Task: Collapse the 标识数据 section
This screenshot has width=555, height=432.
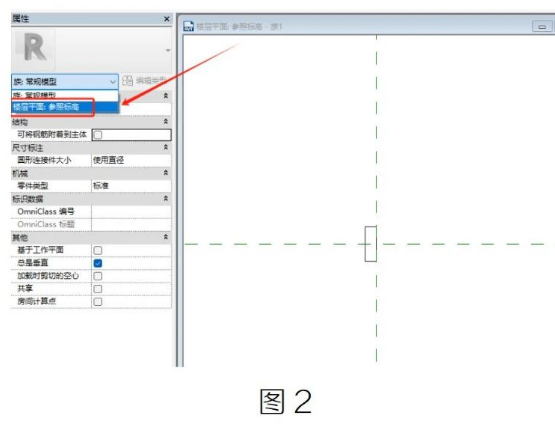Action: (165, 198)
